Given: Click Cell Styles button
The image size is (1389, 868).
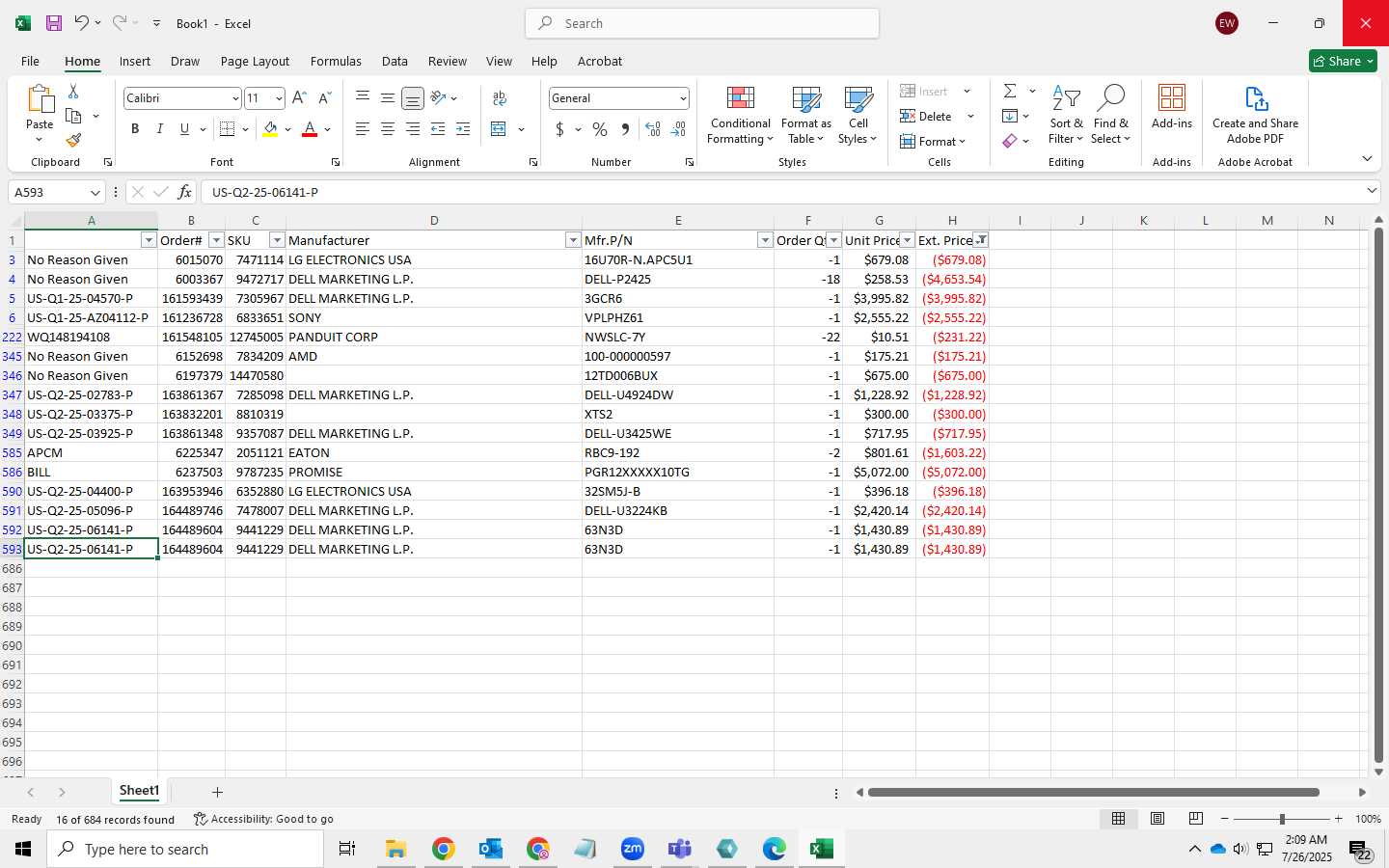Looking at the screenshot, I should [x=858, y=116].
